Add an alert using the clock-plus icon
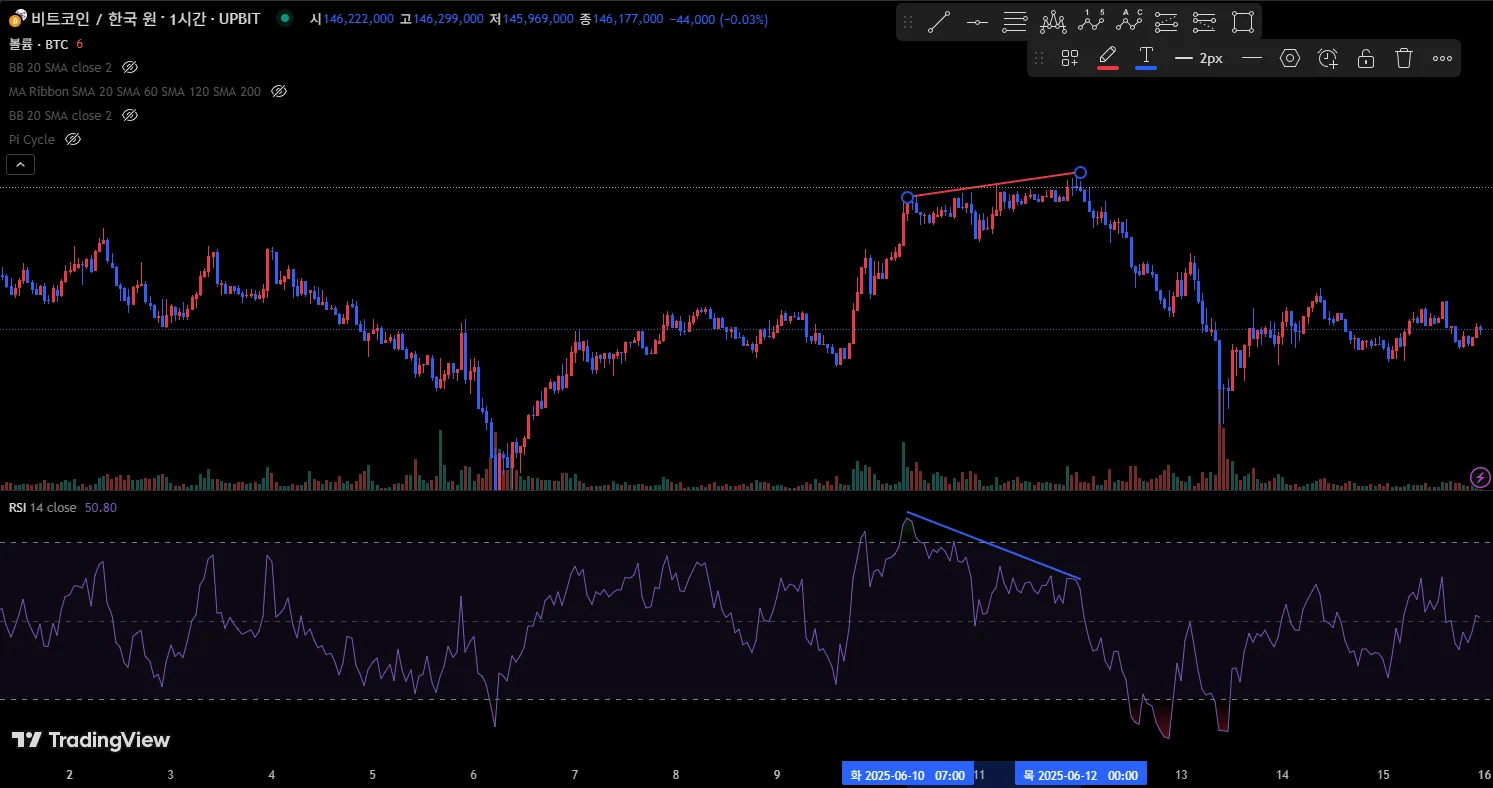1493x788 pixels. (1328, 58)
